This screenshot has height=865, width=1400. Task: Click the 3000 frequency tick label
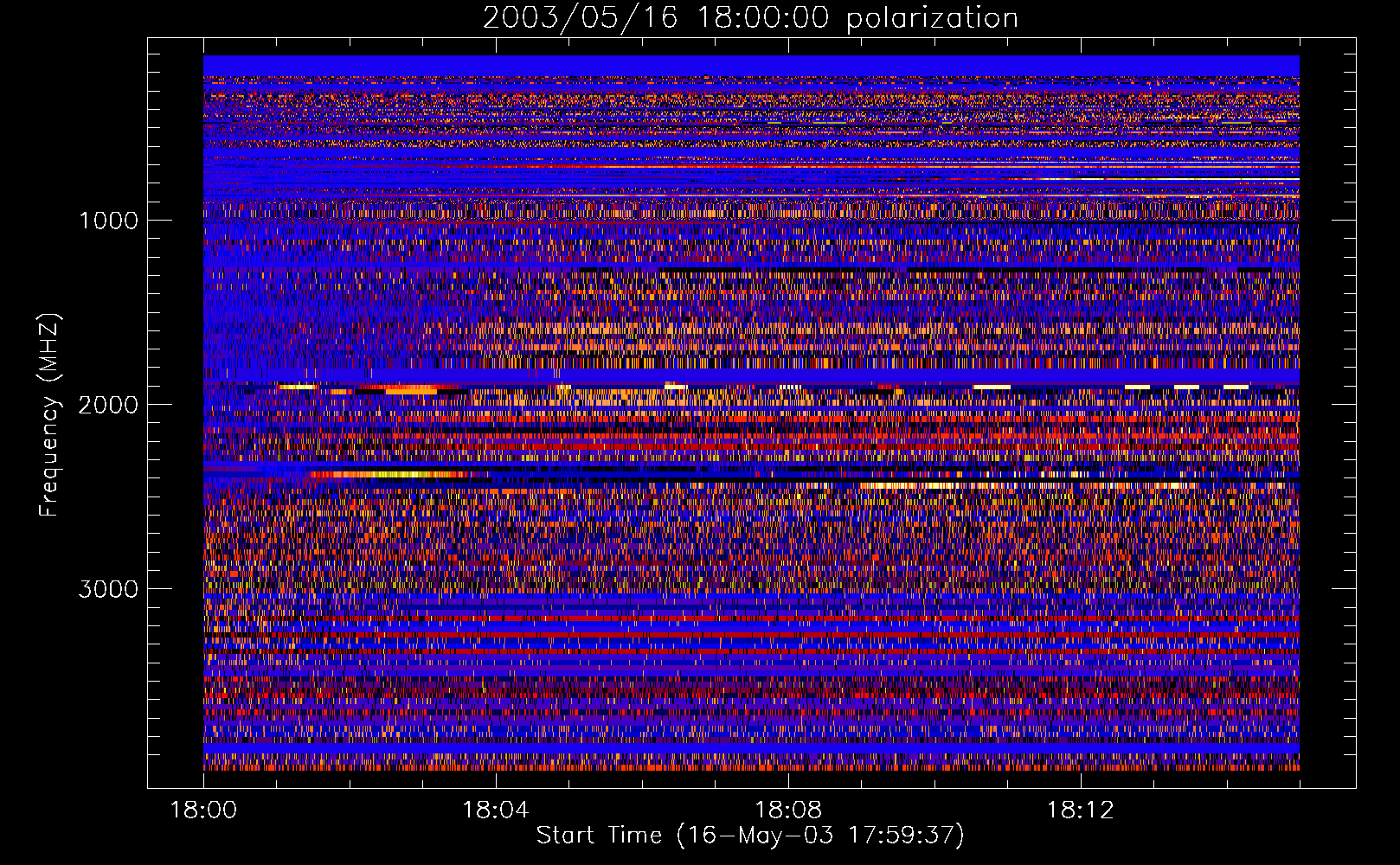click(108, 589)
